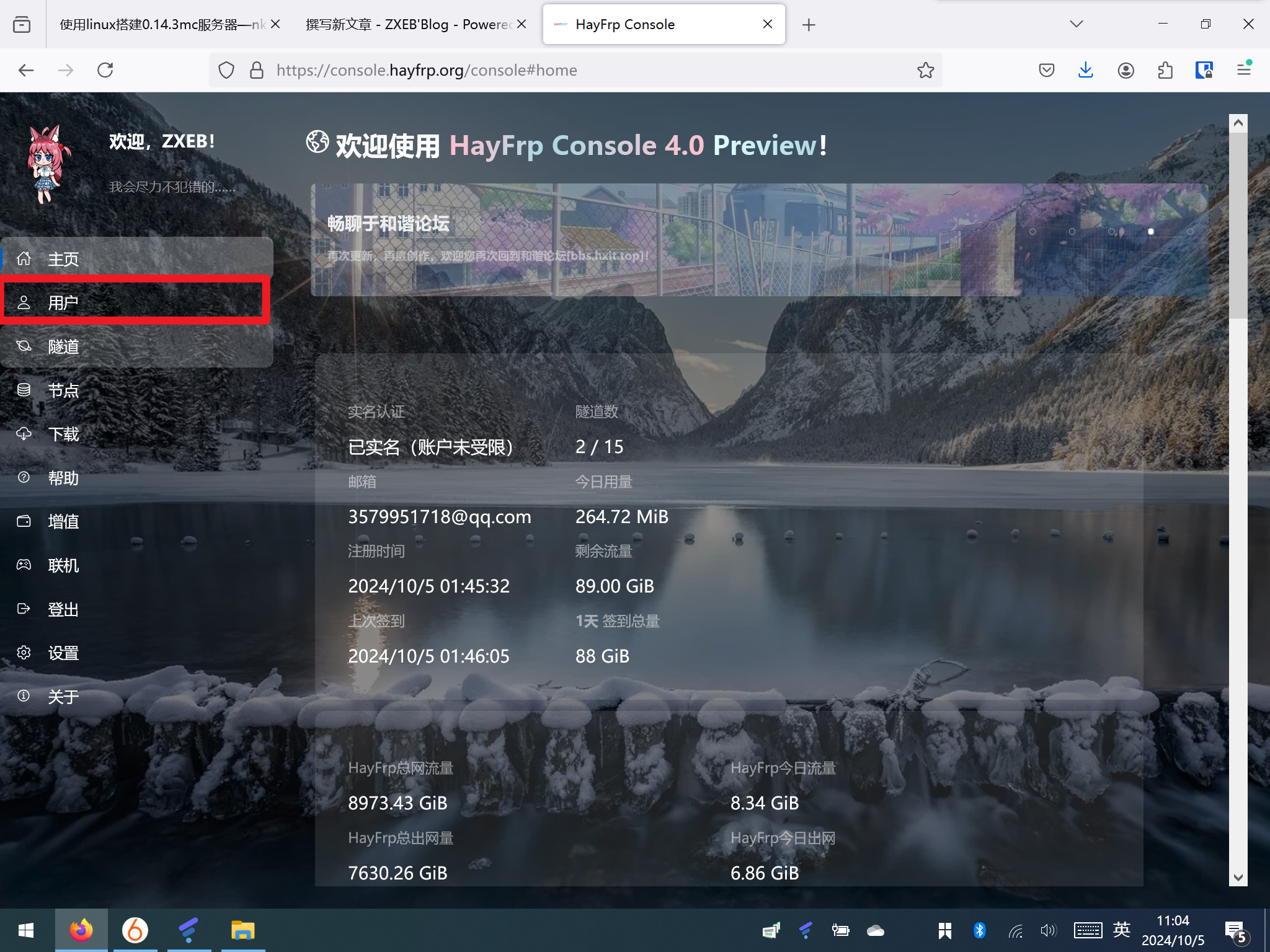Click the email text 3579951718@qq.com
This screenshot has height=952, width=1270.
(x=440, y=516)
